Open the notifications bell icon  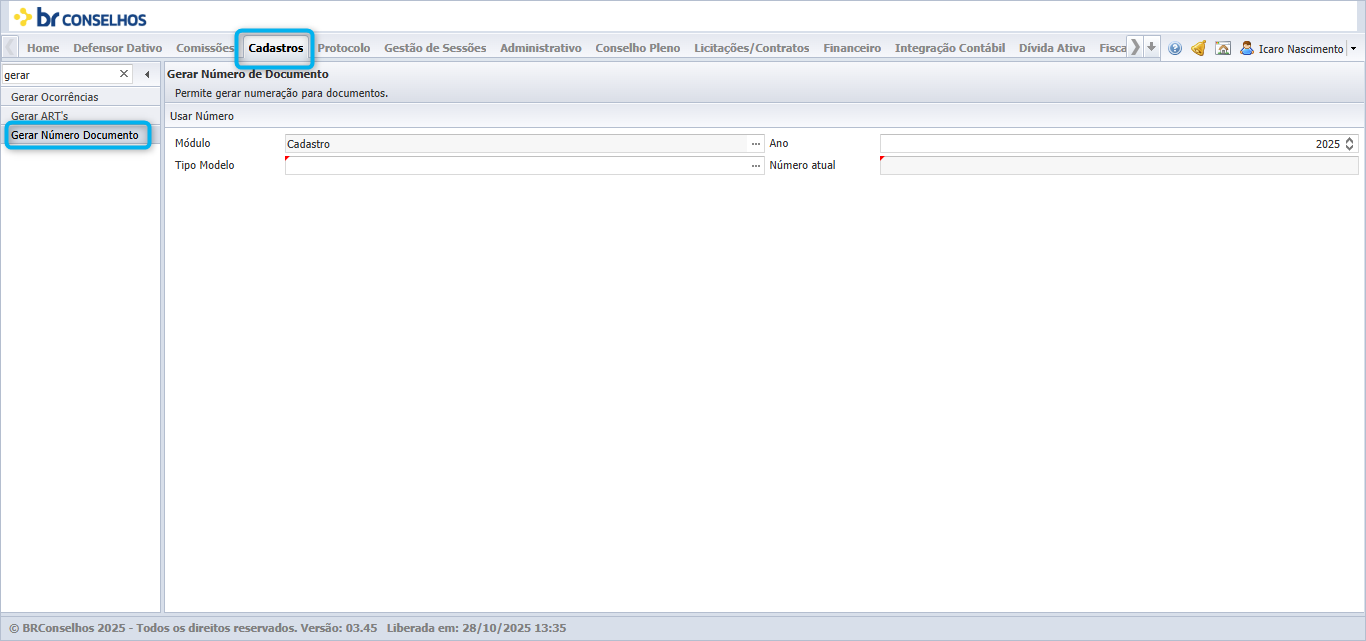tap(1198, 48)
